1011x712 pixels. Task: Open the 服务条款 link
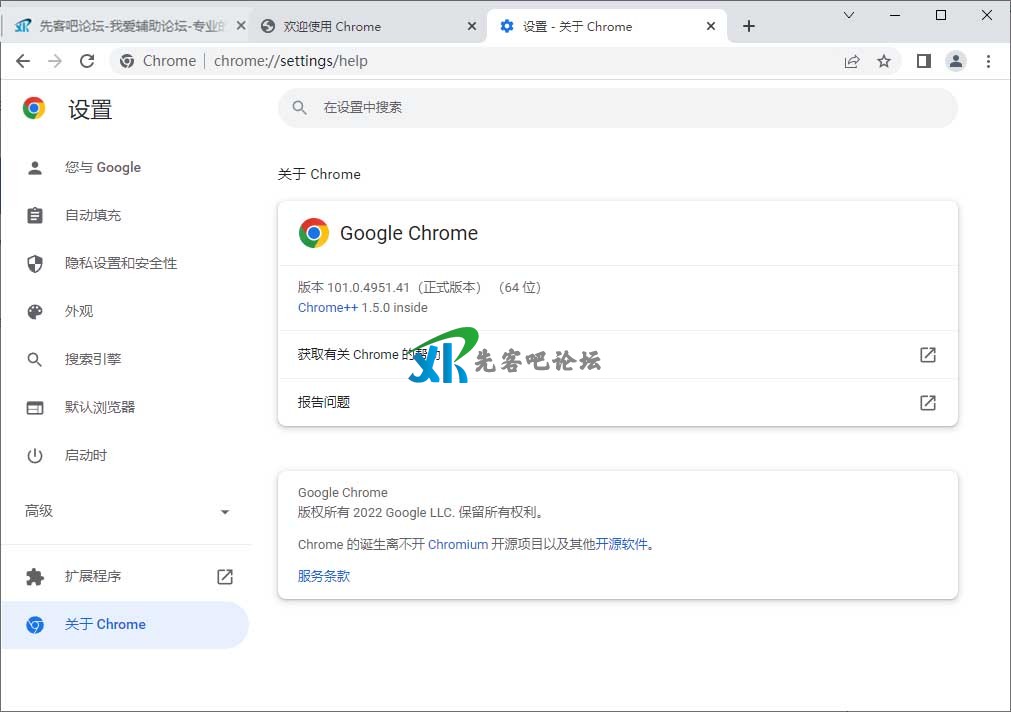point(324,576)
